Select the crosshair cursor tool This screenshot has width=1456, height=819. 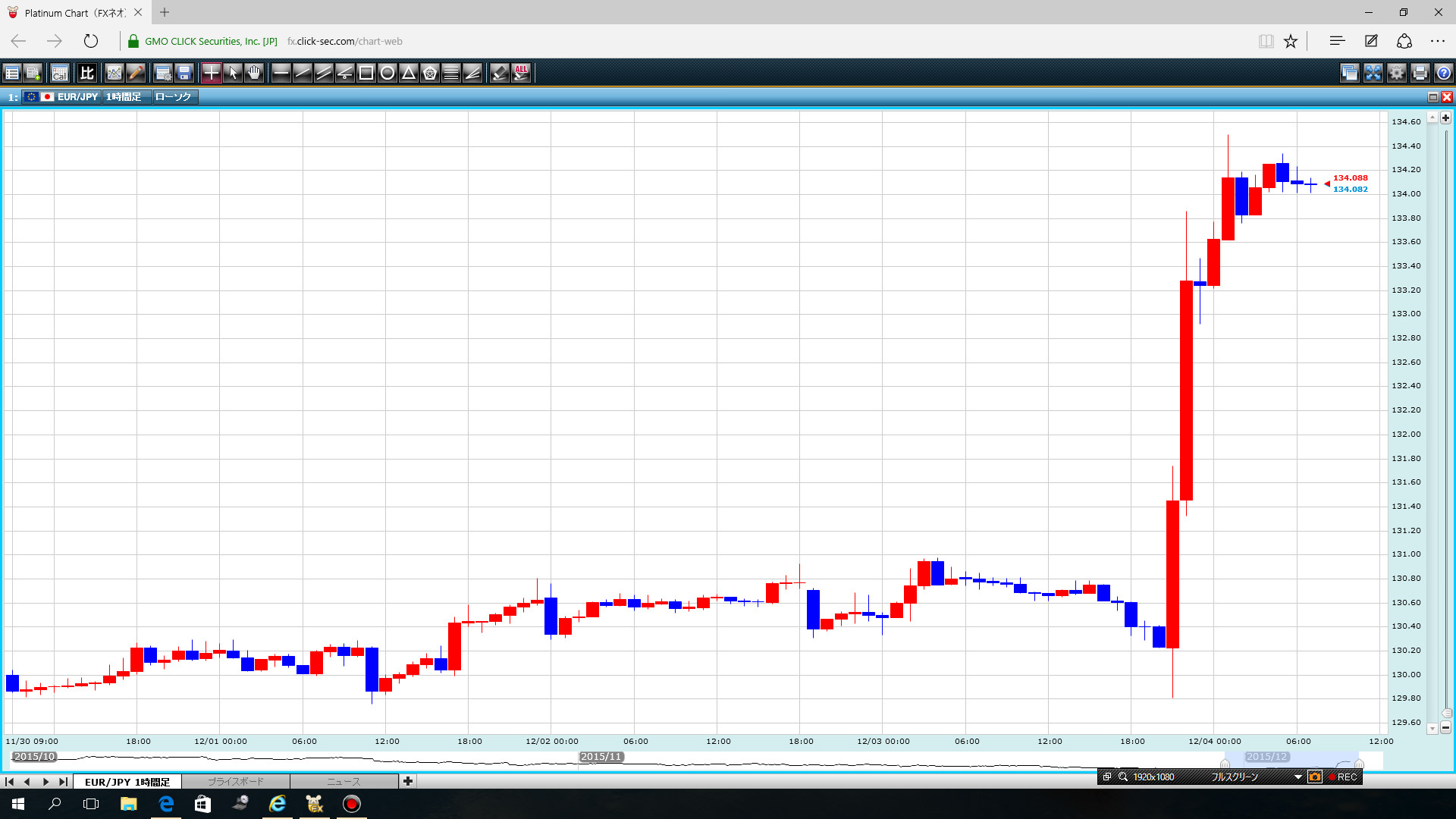point(212,73)
